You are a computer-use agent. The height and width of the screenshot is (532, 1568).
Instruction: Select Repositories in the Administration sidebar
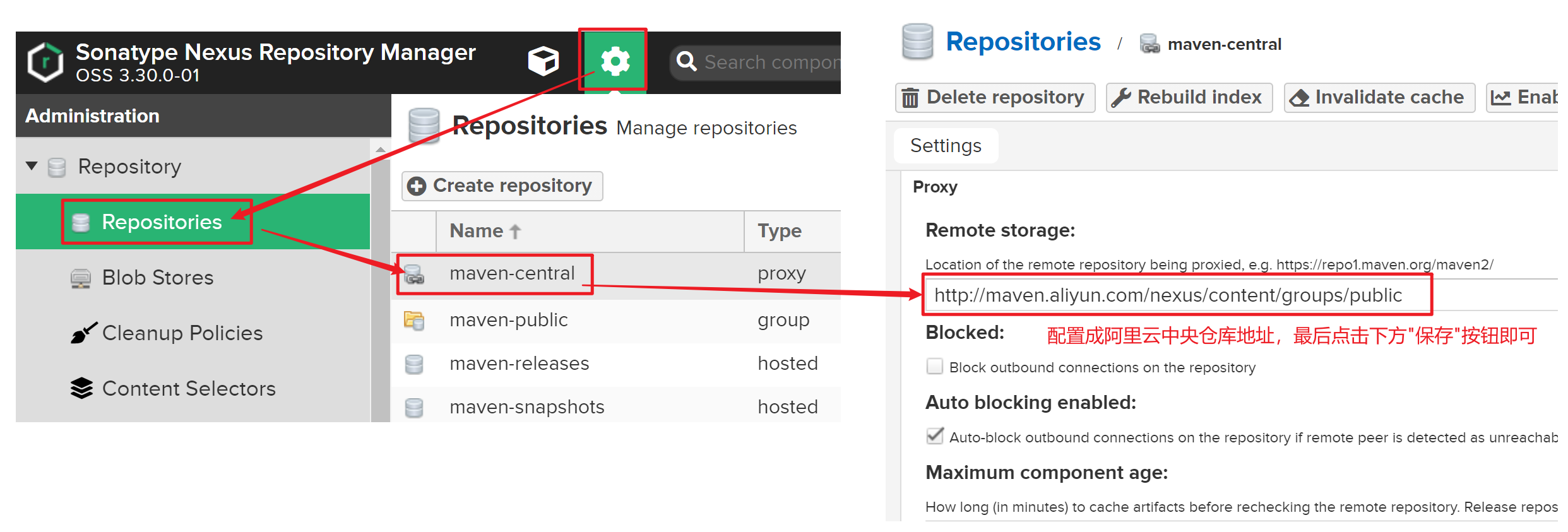pyautogui.click(x=162, y=222)
